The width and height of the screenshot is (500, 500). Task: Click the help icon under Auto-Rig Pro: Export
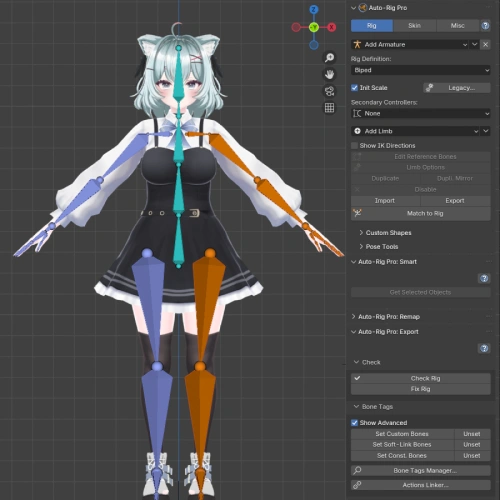pyautogui.click(x=484, y=348)
